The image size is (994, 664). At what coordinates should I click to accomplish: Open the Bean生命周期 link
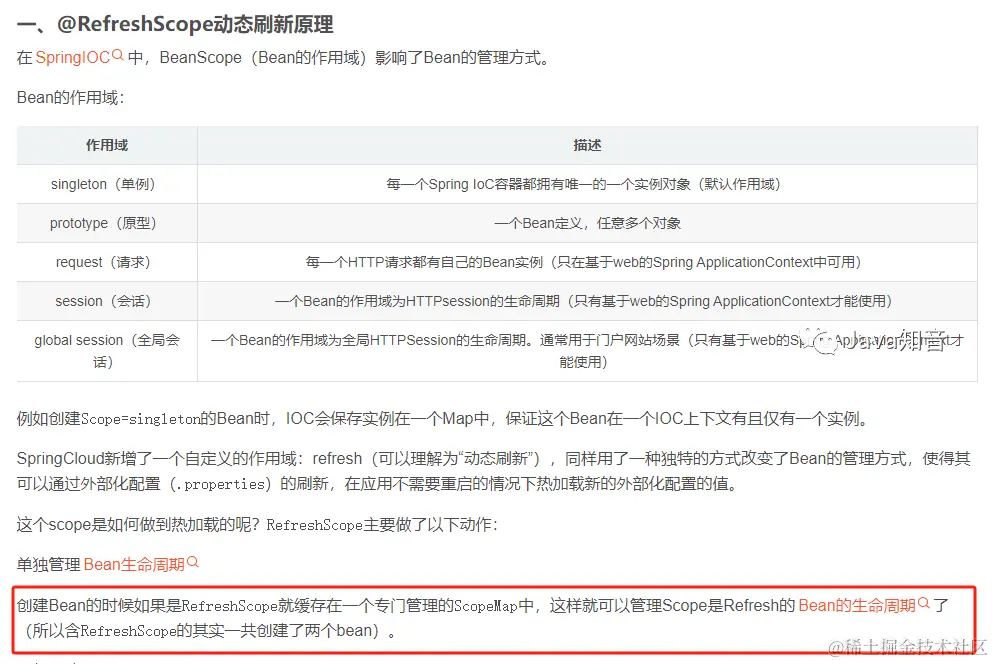134,564
